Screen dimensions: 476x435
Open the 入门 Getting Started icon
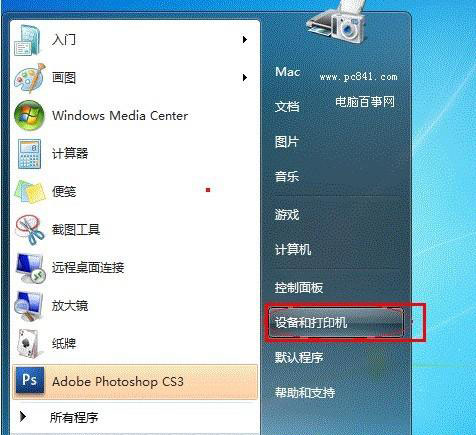(28, 41)
